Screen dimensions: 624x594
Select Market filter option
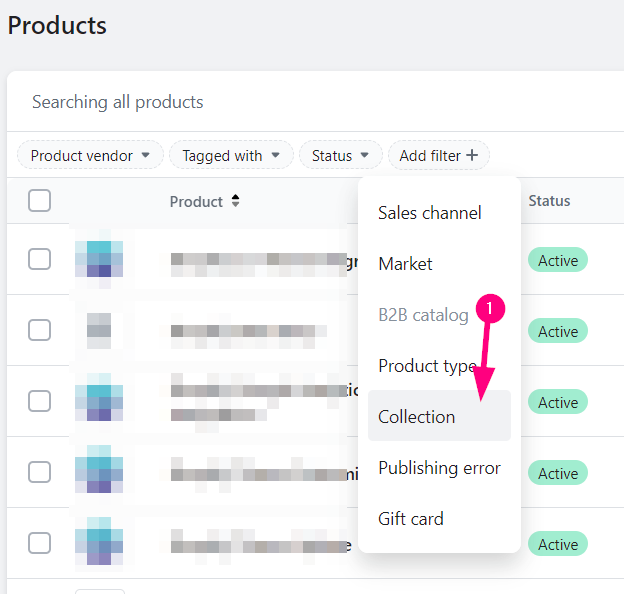click(x=405, y=264)
